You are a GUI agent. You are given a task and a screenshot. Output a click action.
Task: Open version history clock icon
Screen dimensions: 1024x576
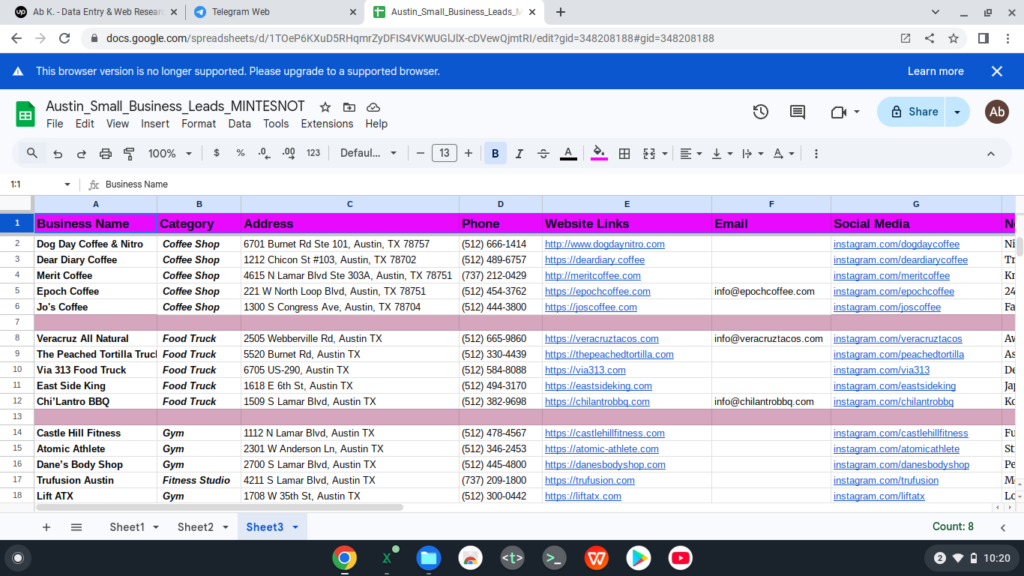pos(760,112)
